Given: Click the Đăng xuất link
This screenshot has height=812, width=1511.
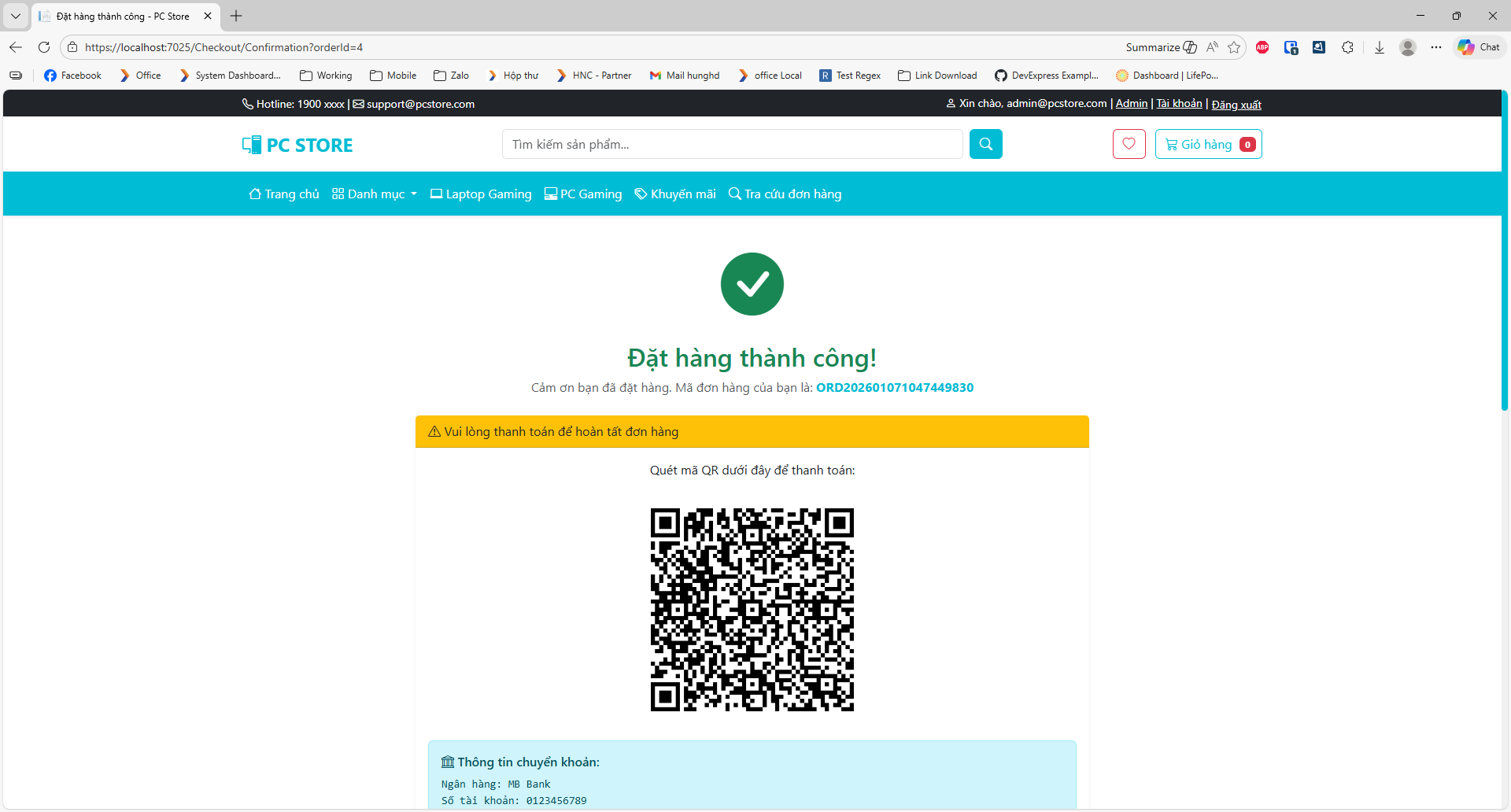Looking at the screenshot, I should tap(1236, 103).
